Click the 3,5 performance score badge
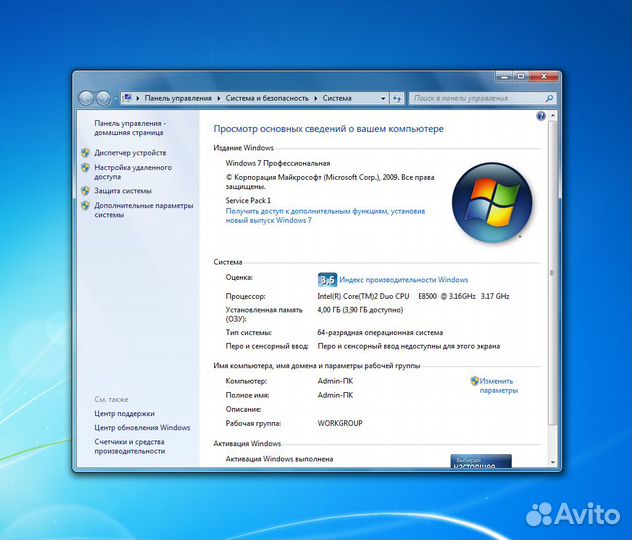This screenshot has height=540, width=632. (327, 280)
